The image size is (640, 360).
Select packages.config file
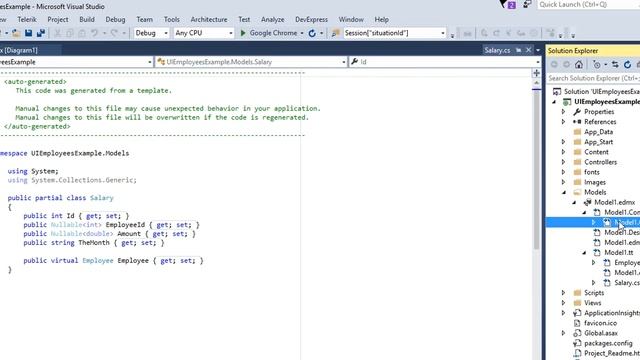(x=608, y=343)
